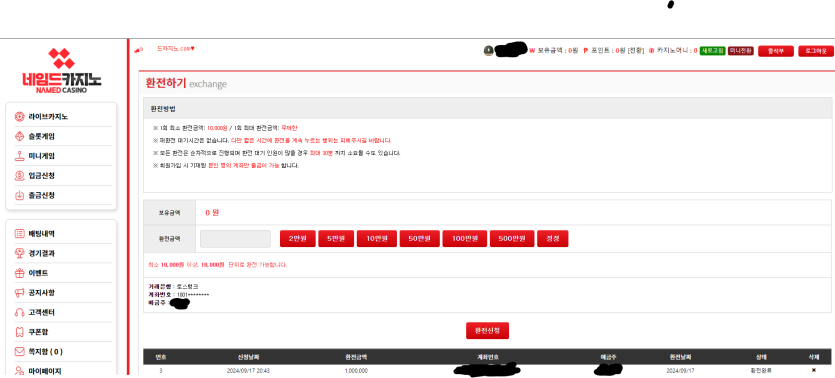Click the 경기결과 trophy icon
The width and height of the screenshot is (835, 378).
(x=19, y=253)
